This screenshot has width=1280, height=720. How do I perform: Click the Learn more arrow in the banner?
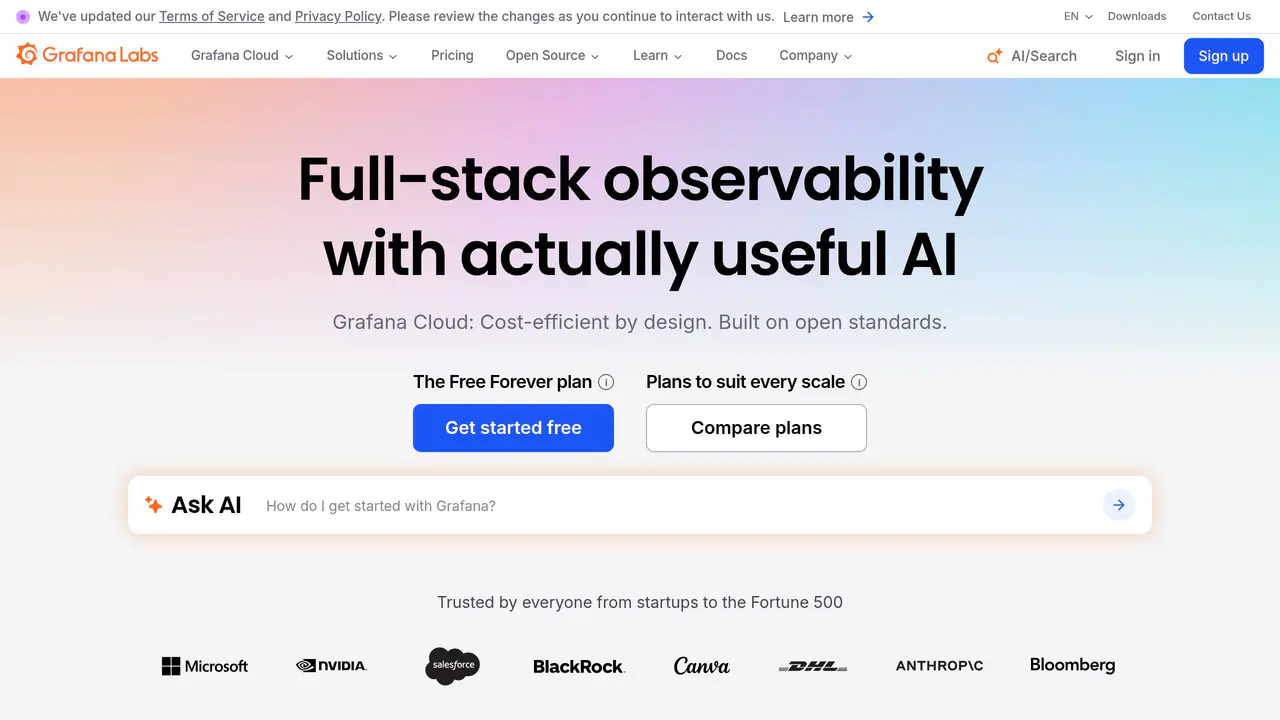[868, 17]
